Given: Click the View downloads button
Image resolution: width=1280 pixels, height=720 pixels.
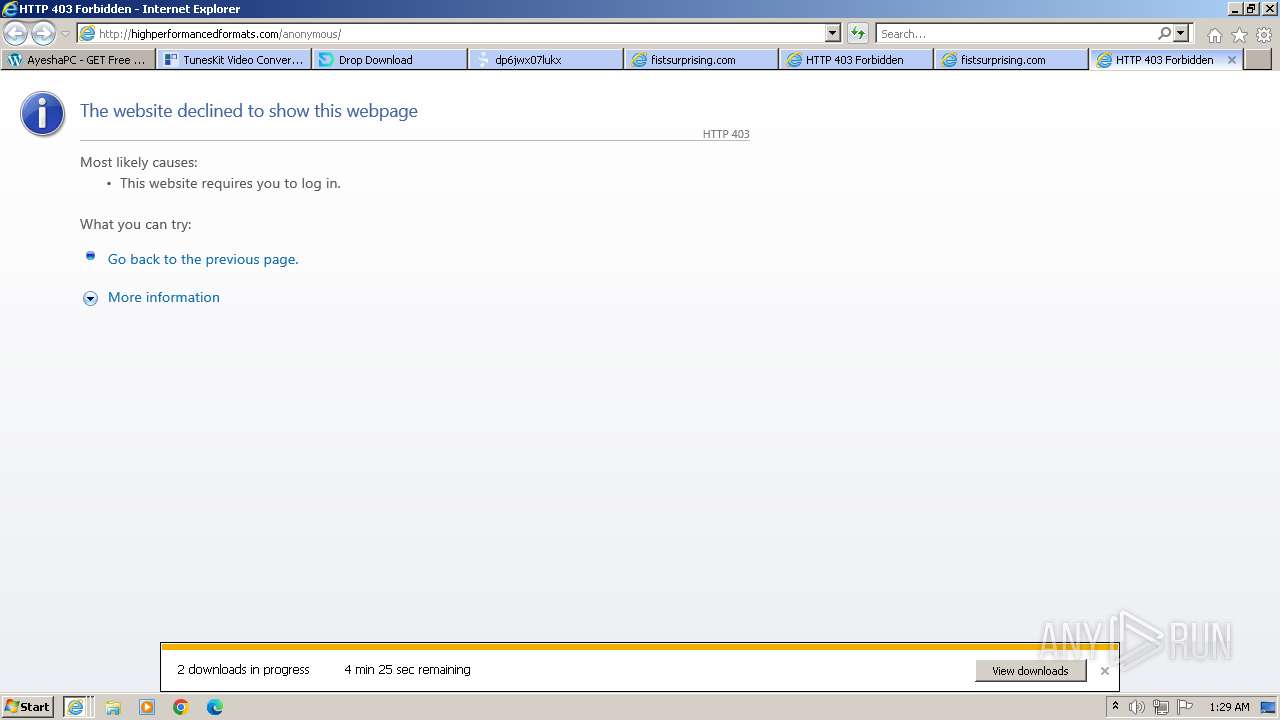Looking at the screenshot, I should (x=1030, y=671).
